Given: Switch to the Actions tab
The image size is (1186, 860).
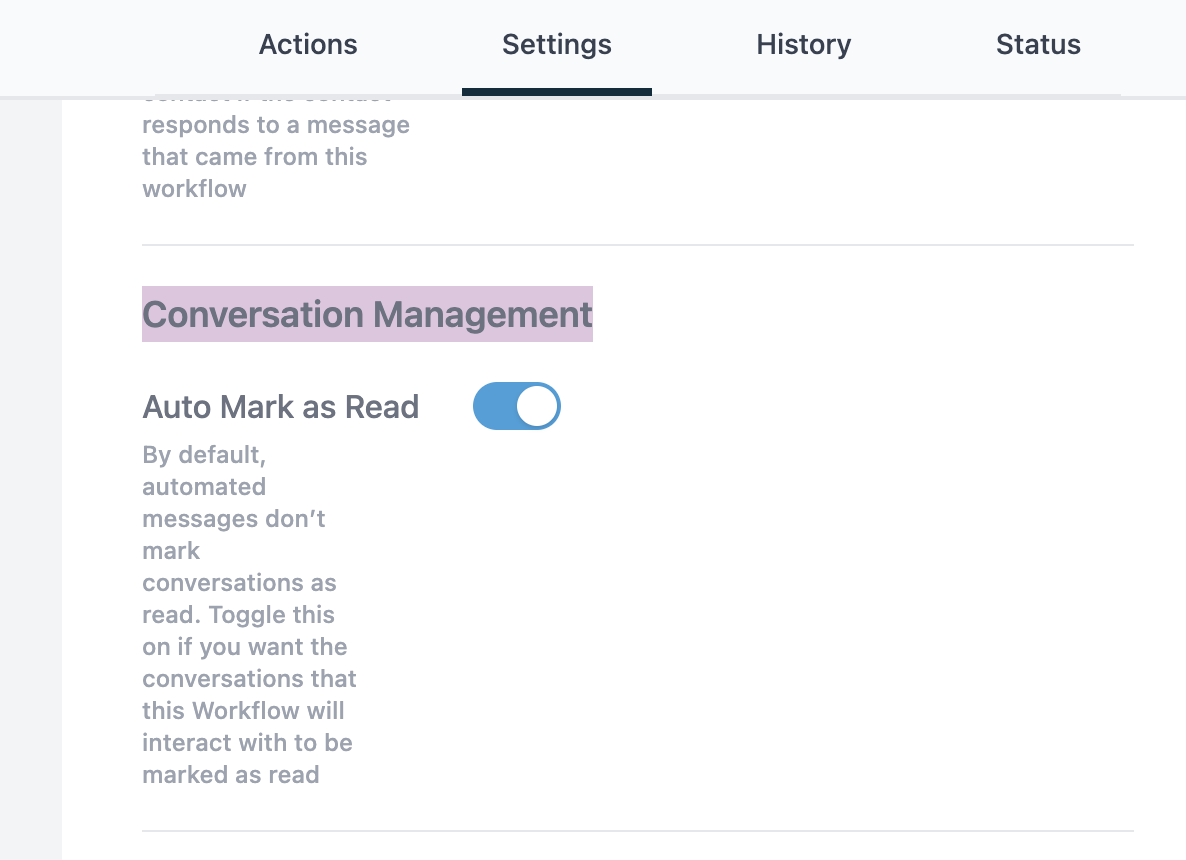Looking at the screenshot, I should click(308, 44).
